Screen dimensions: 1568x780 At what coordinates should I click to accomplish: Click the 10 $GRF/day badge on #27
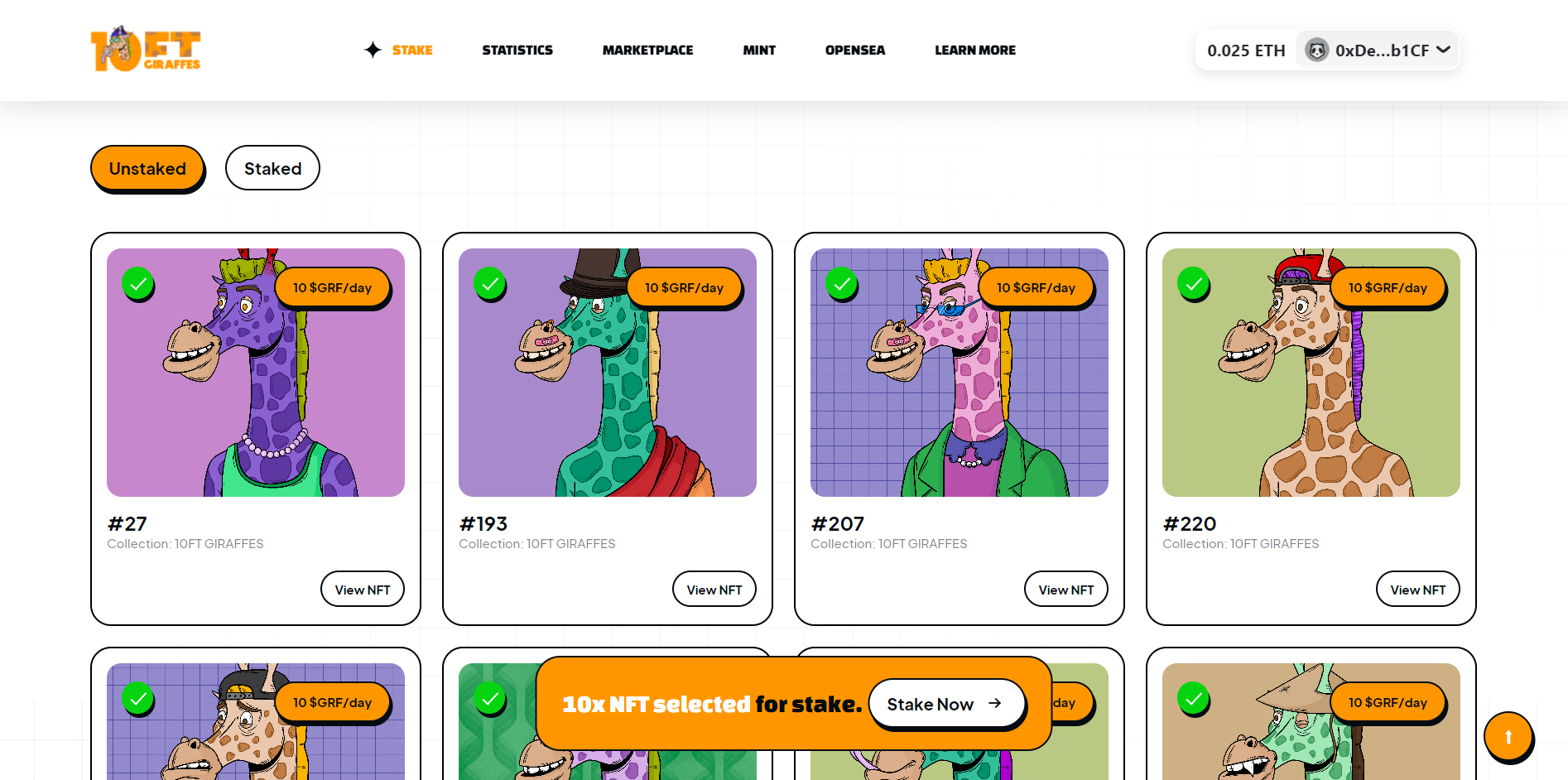332,287
